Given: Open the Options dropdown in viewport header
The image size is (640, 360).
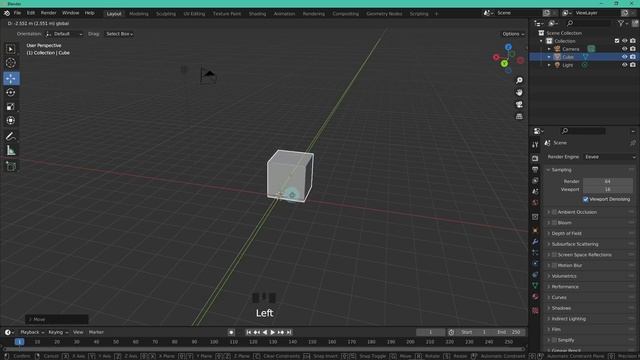Looking at the screenshot, I should pos(513,34).
